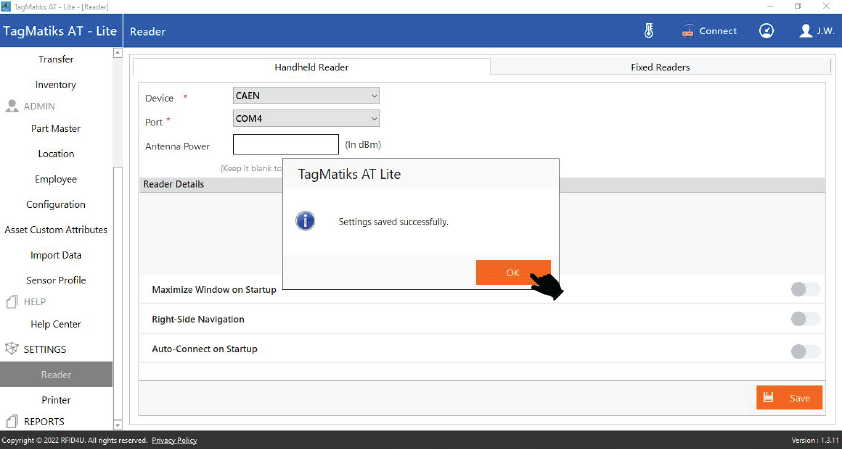The height and width of the screenshot is (449, 842).
Task: Toggle Maximize Window on Startup switch
Action: [804, 289]
